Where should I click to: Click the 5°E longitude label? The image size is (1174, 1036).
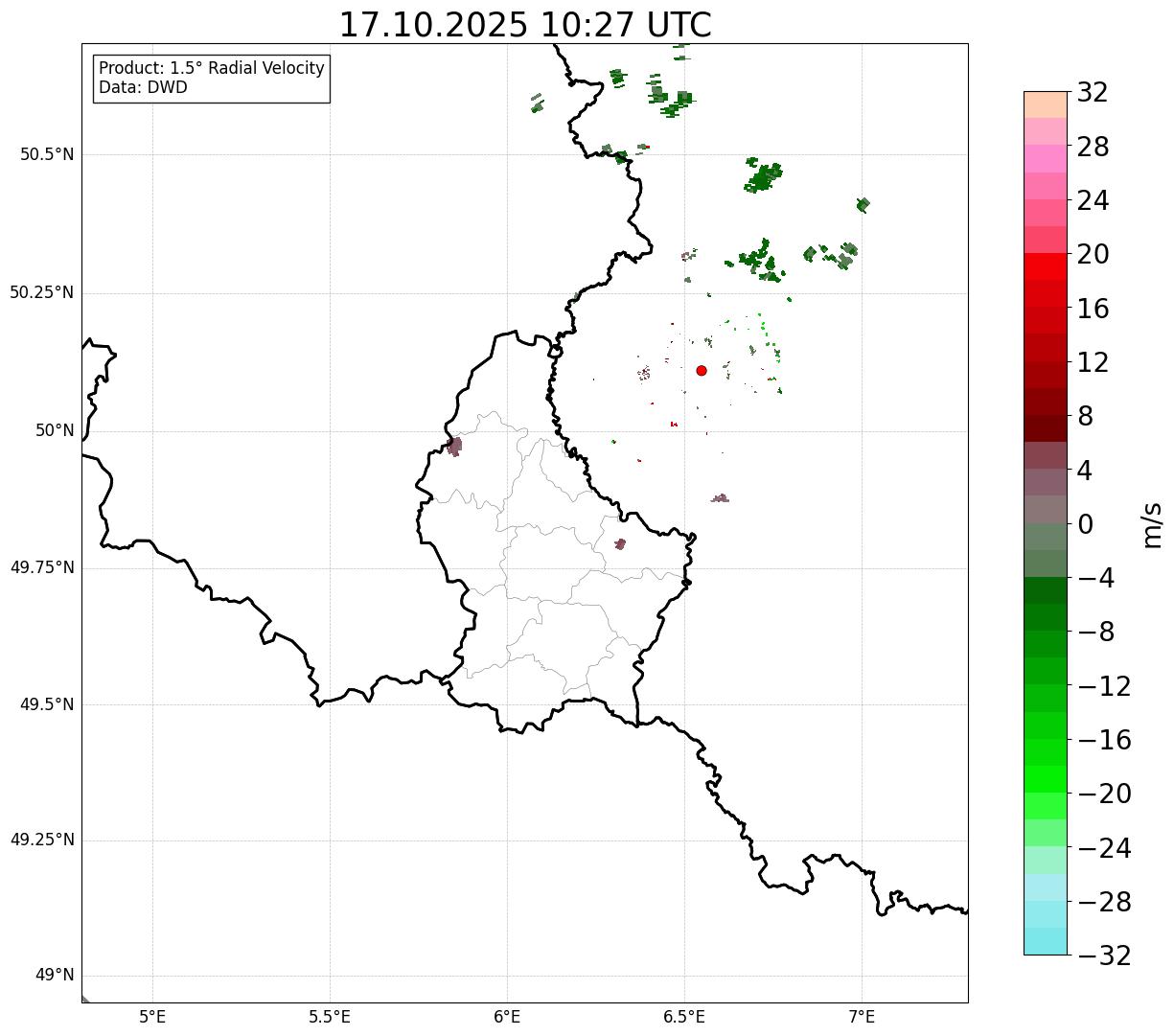[152, 1017]
